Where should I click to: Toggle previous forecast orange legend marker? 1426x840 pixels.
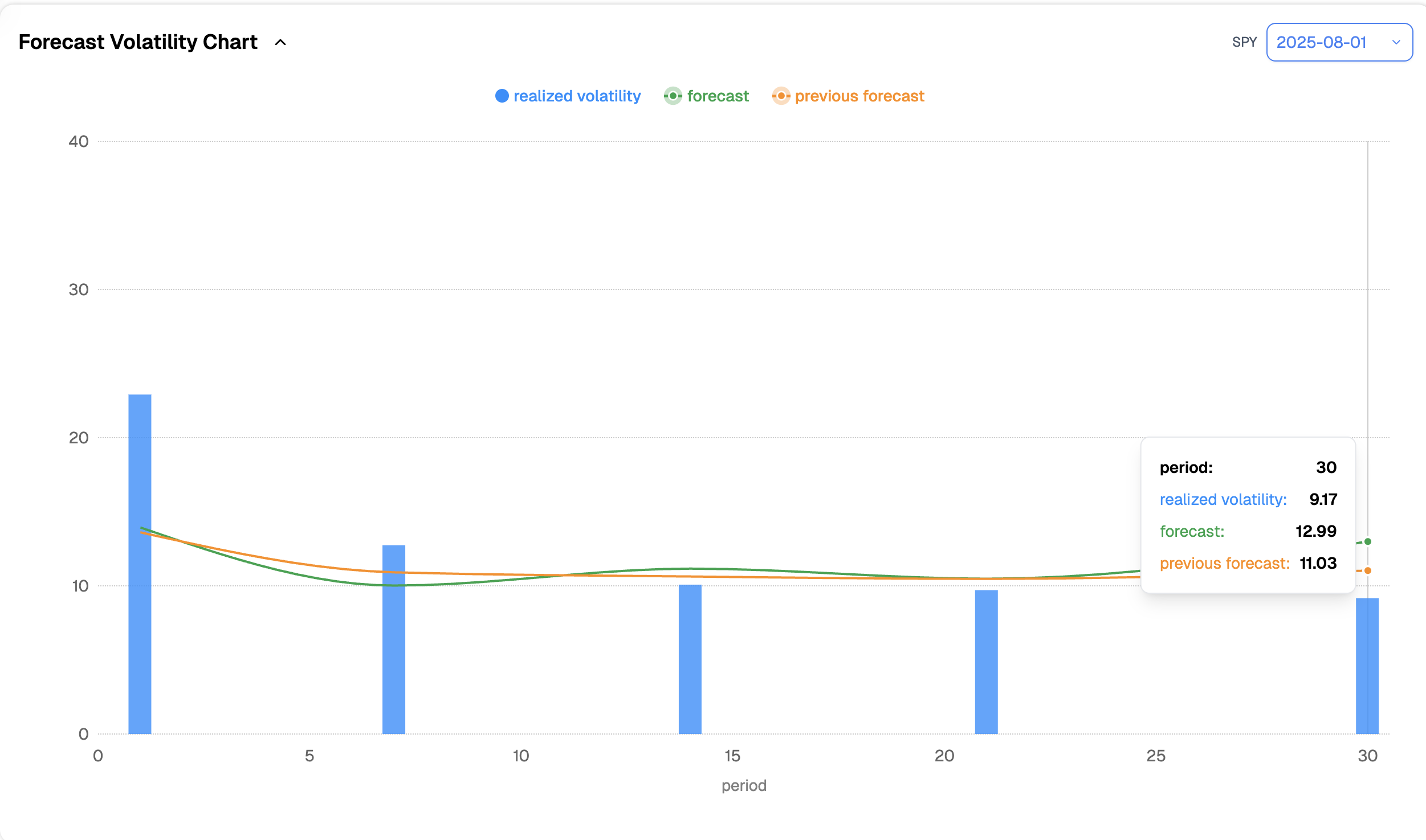coord(781,96)
